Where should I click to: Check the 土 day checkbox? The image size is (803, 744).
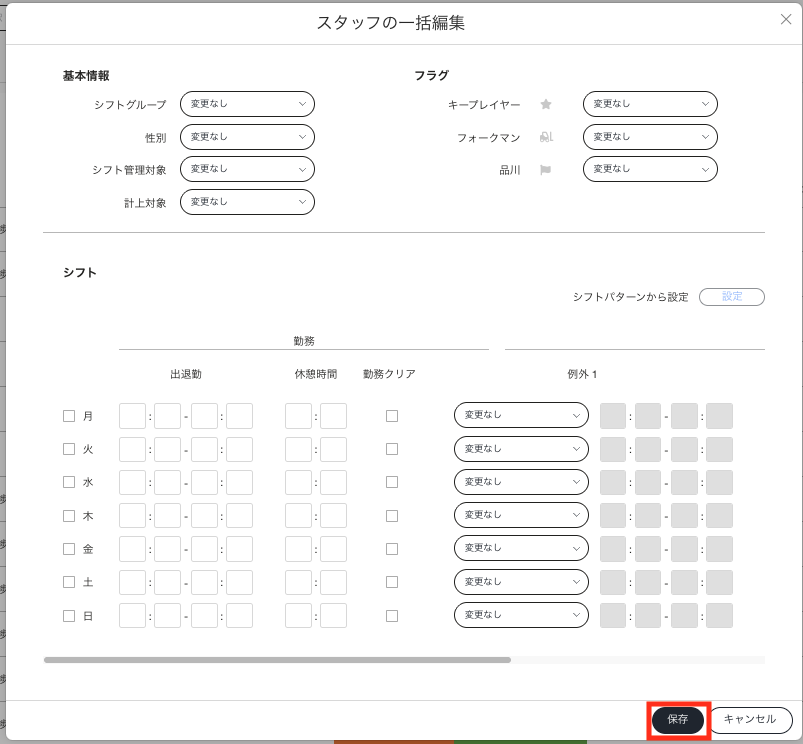point(69,582)
